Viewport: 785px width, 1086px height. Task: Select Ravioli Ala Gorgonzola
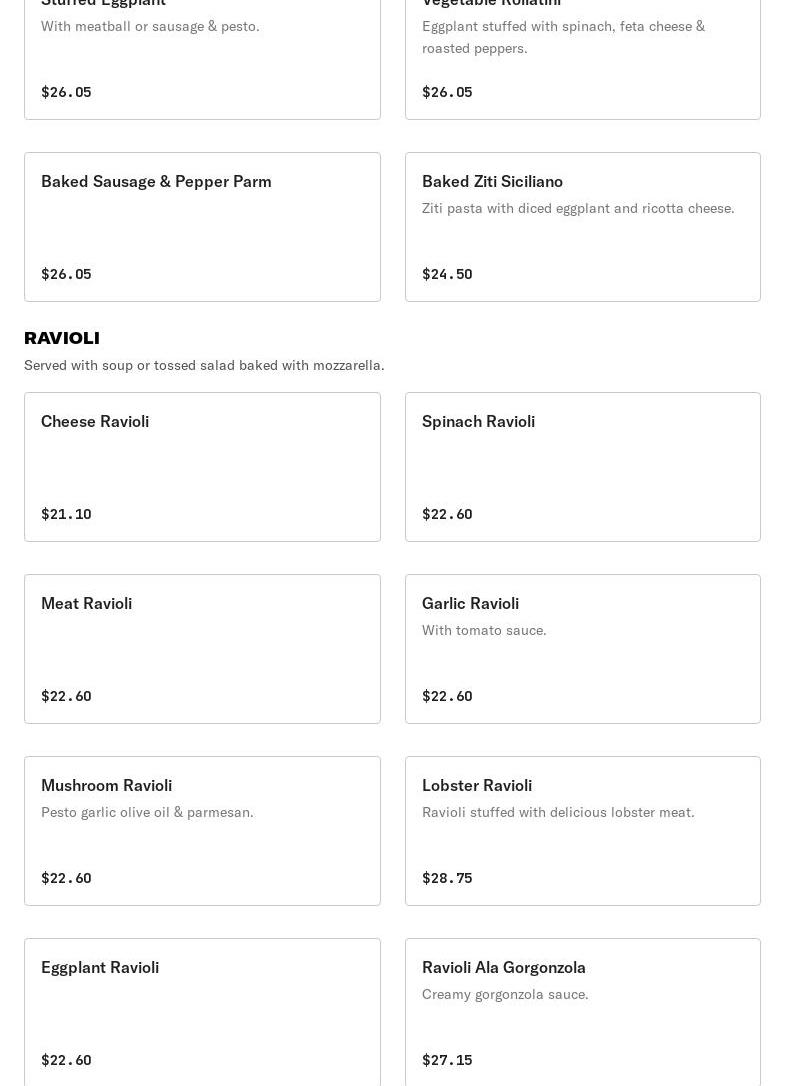582,1012
